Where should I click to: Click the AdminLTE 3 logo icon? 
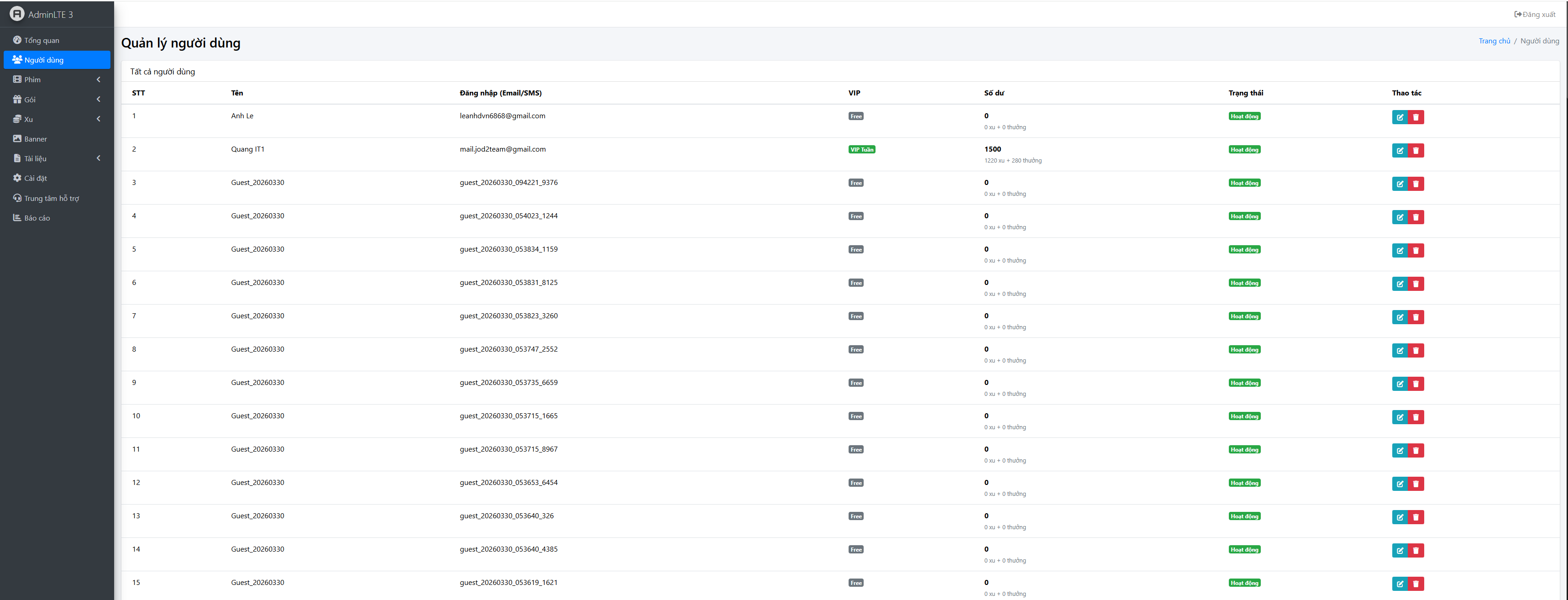click(17, 13)
